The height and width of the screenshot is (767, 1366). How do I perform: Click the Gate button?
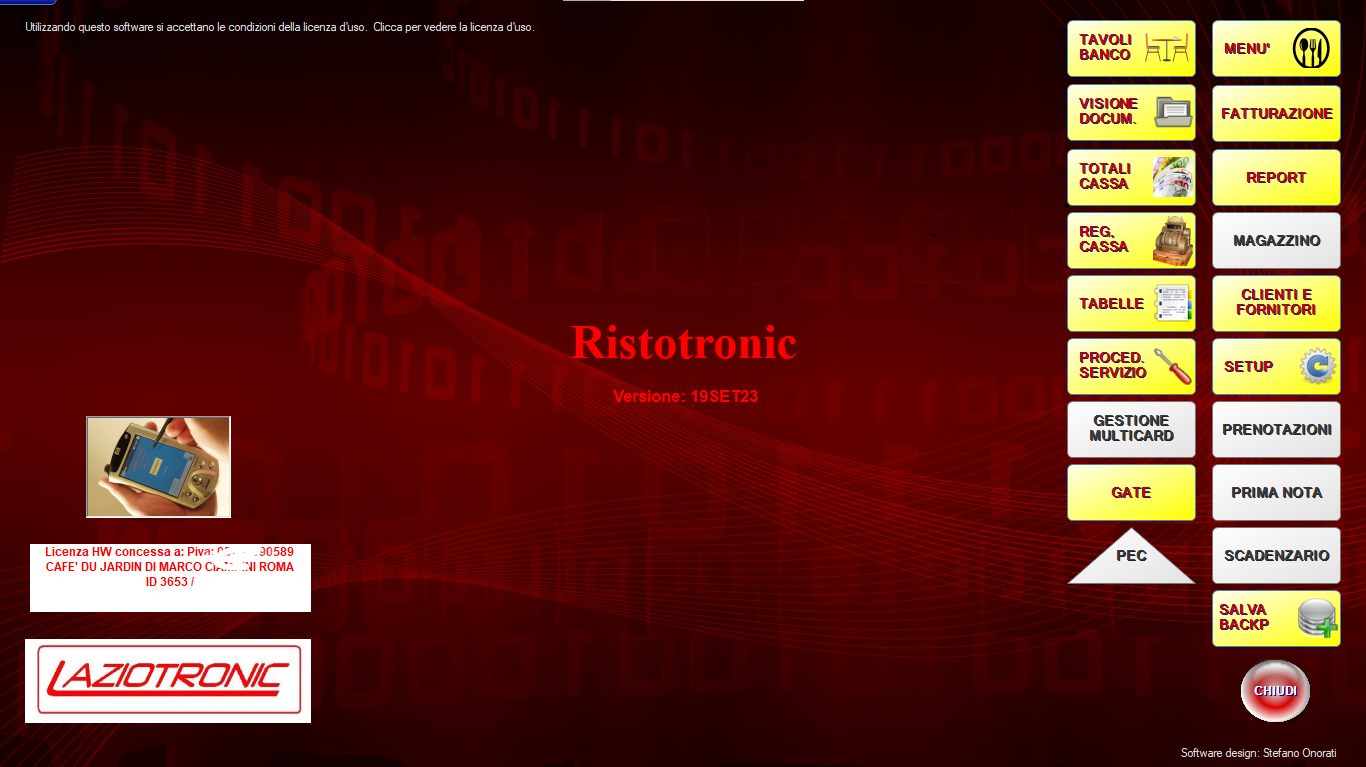point(1131,492)
